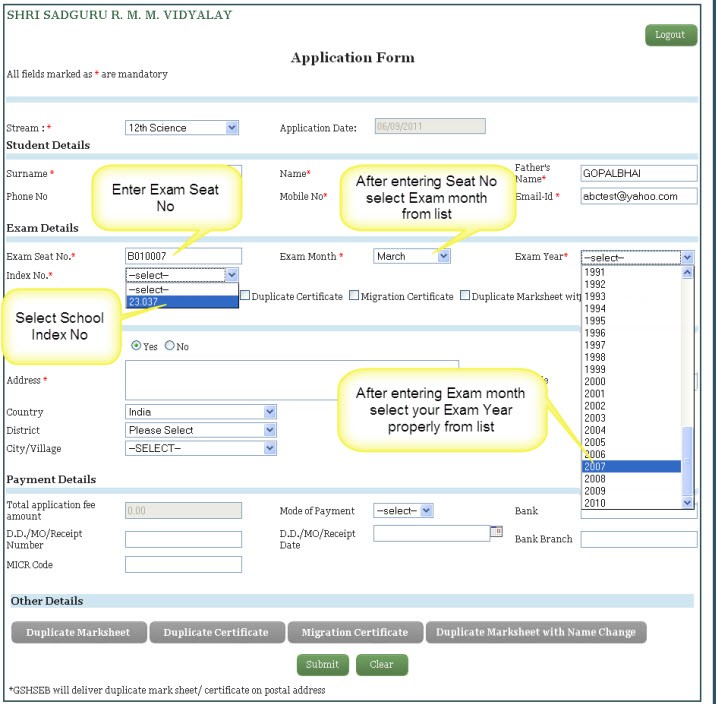Pick index number 23.037 from the list
This screenshot has width=716, height=704.
(x=180, y=302)
